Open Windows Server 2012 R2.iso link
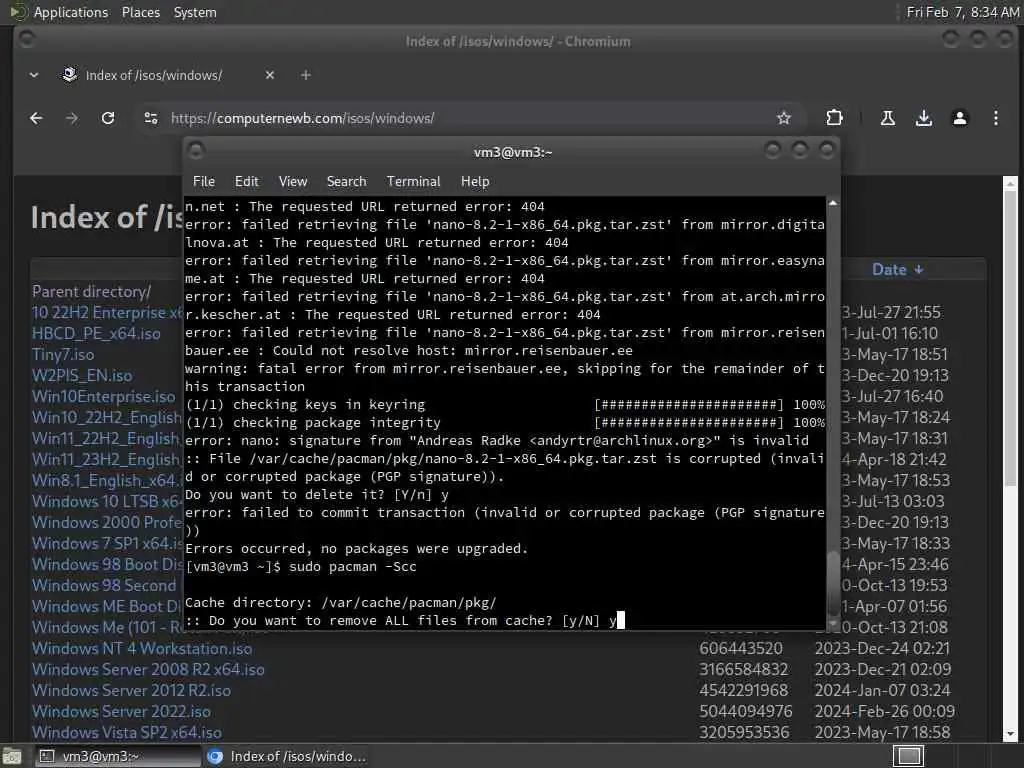The image size is (1024, 768). [x=131, y=690]
